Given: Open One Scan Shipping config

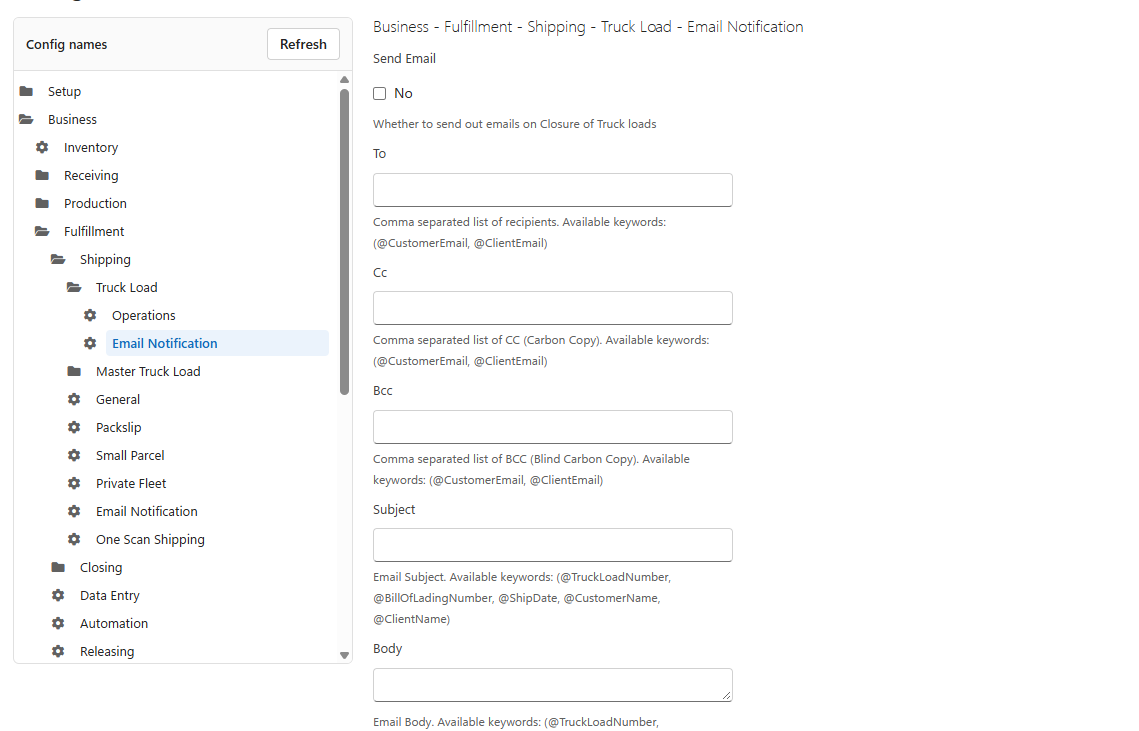Looking at the screenshot, I should 150,539.
